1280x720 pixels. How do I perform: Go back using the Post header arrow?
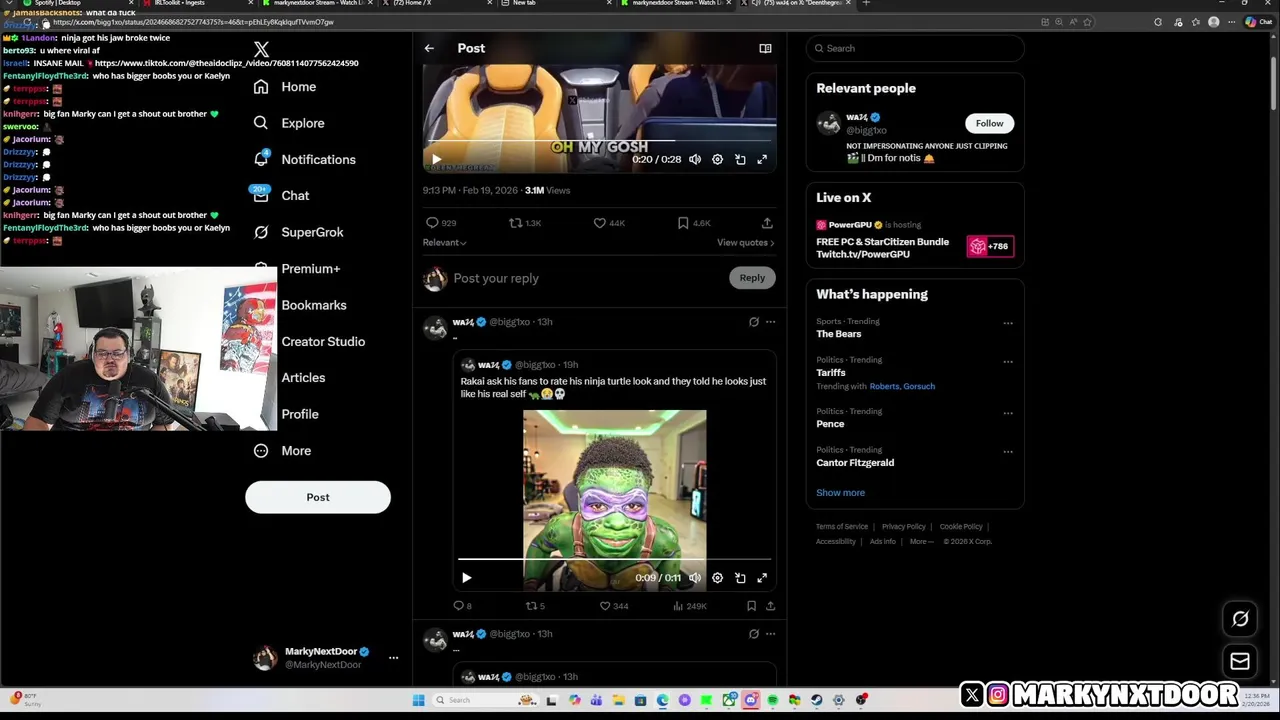(429, 48)
